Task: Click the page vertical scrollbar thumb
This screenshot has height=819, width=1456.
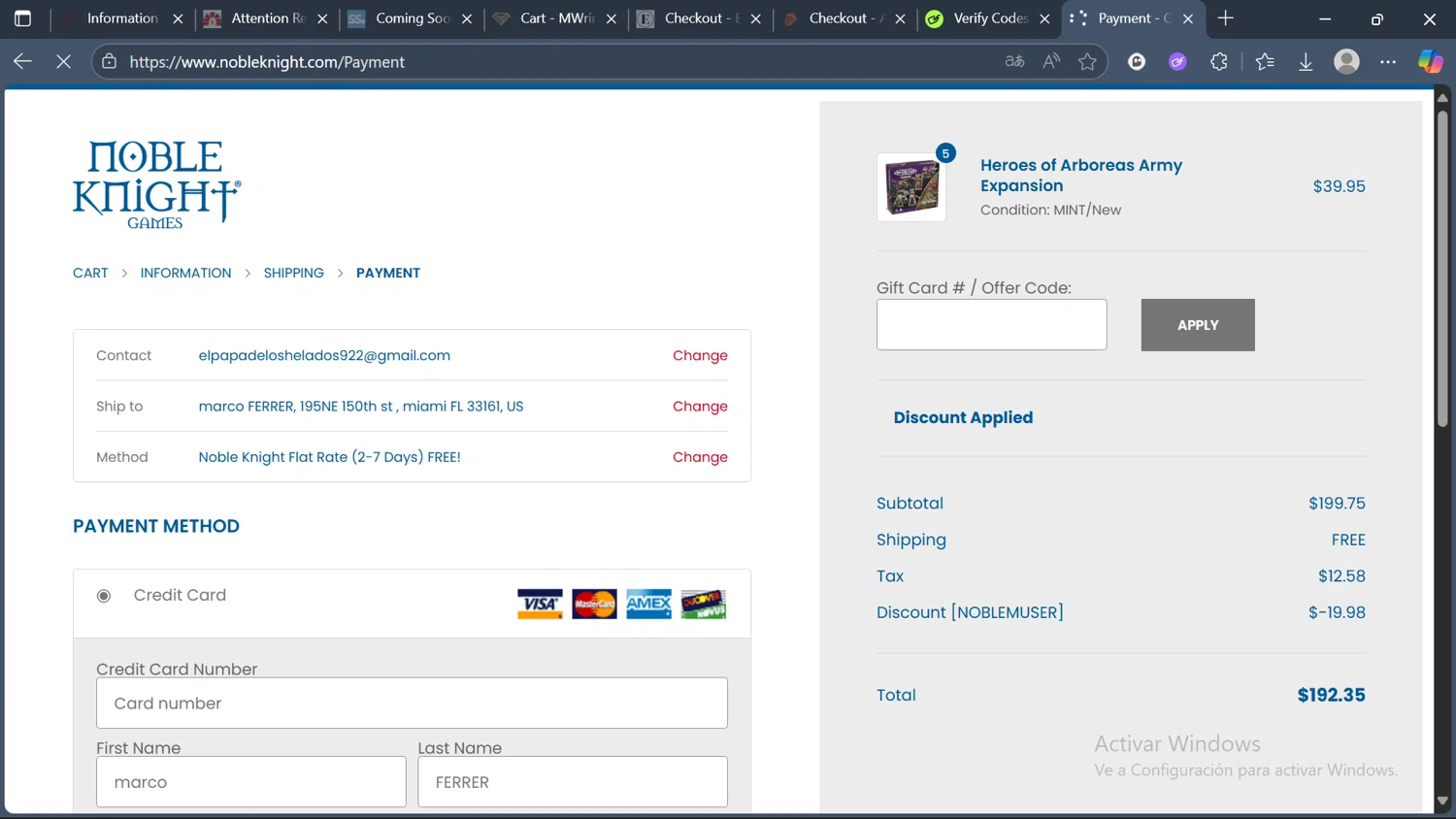Action: 1442,267
